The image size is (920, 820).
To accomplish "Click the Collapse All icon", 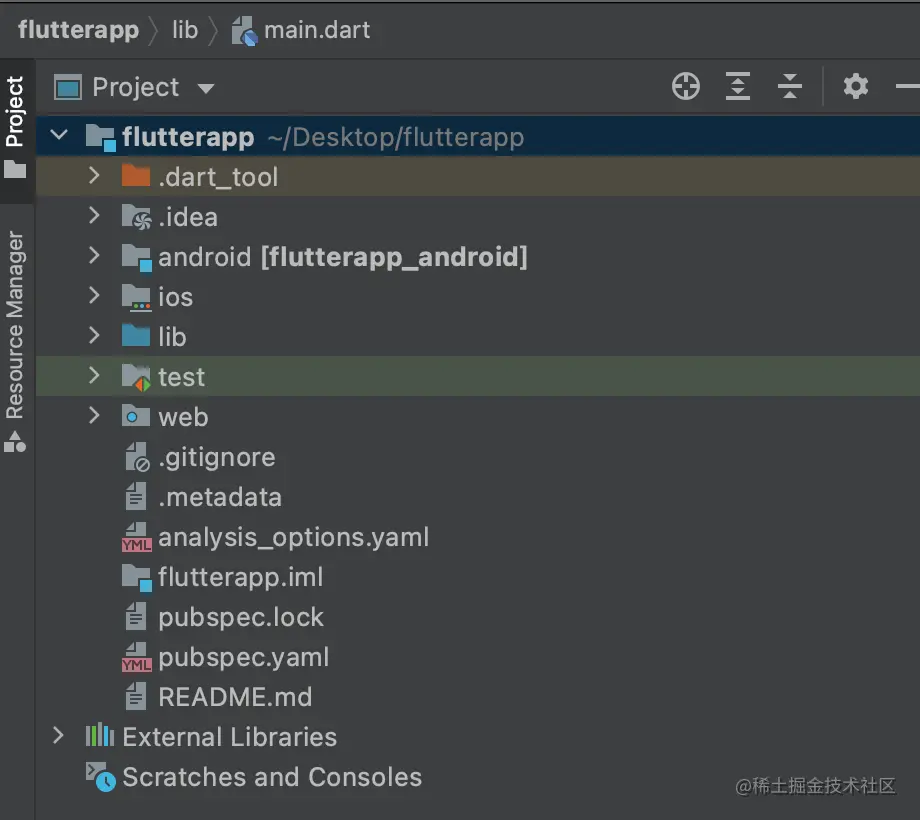I will [790, 87].
